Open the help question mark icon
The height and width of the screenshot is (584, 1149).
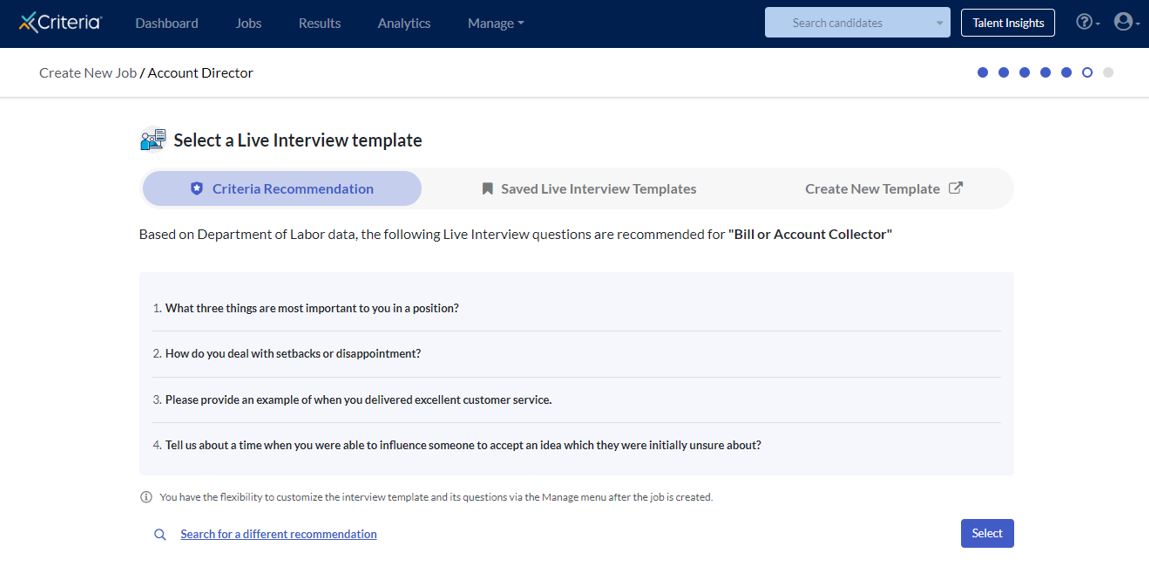(1085, 21)
